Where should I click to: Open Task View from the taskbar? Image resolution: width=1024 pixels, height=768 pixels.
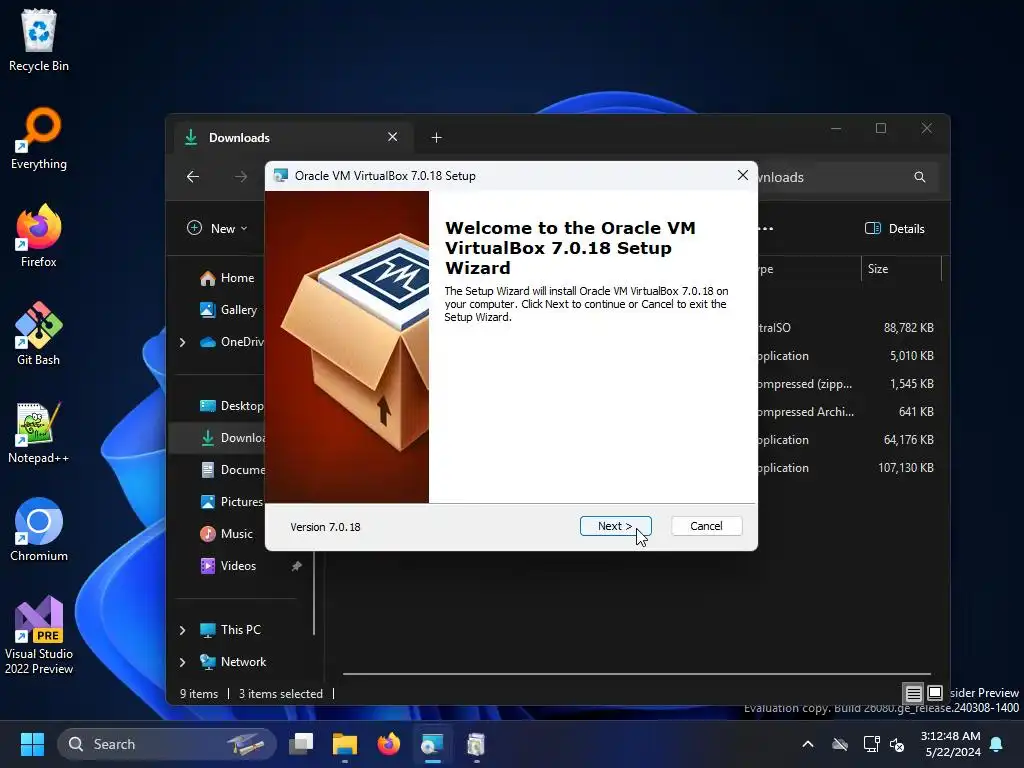(x=301, y=744)
